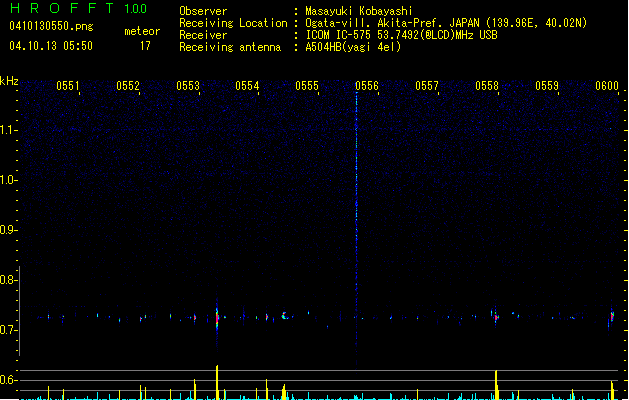Click the 0555 time marker
Viewport: 629px width, 400px height.
[307, 86]
